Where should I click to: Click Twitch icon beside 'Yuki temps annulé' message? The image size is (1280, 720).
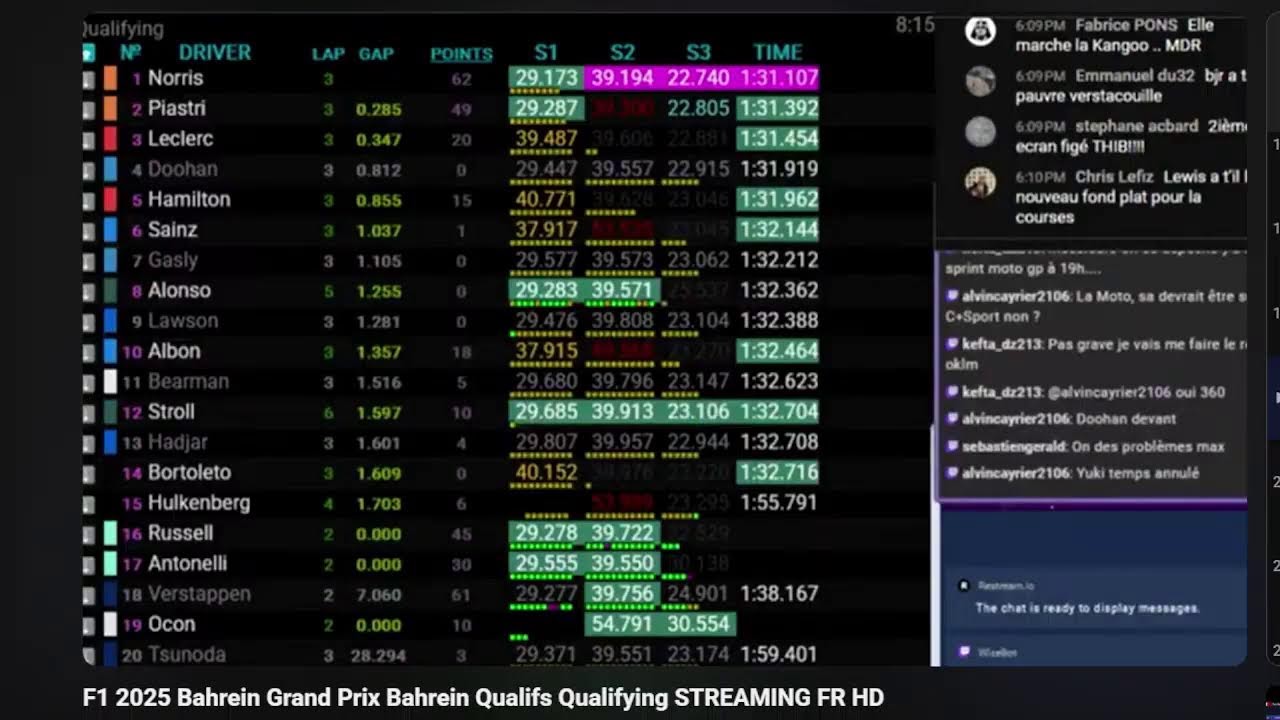coord(952,473)
